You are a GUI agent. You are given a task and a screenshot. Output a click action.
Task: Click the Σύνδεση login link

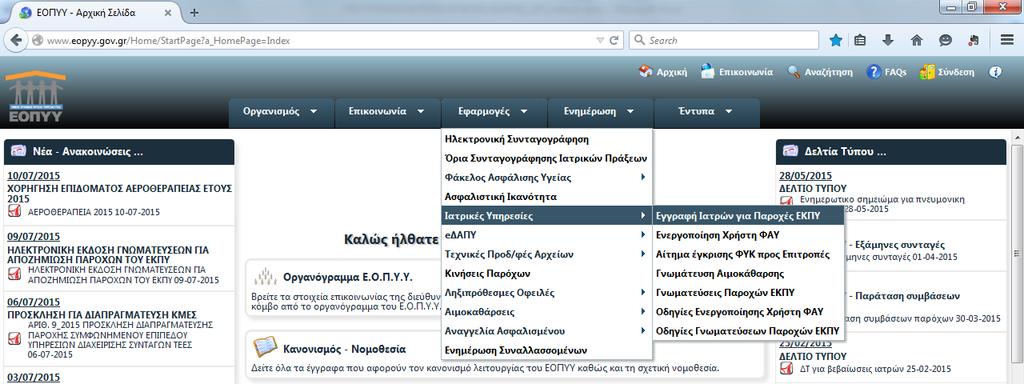(x=946, y=72)
